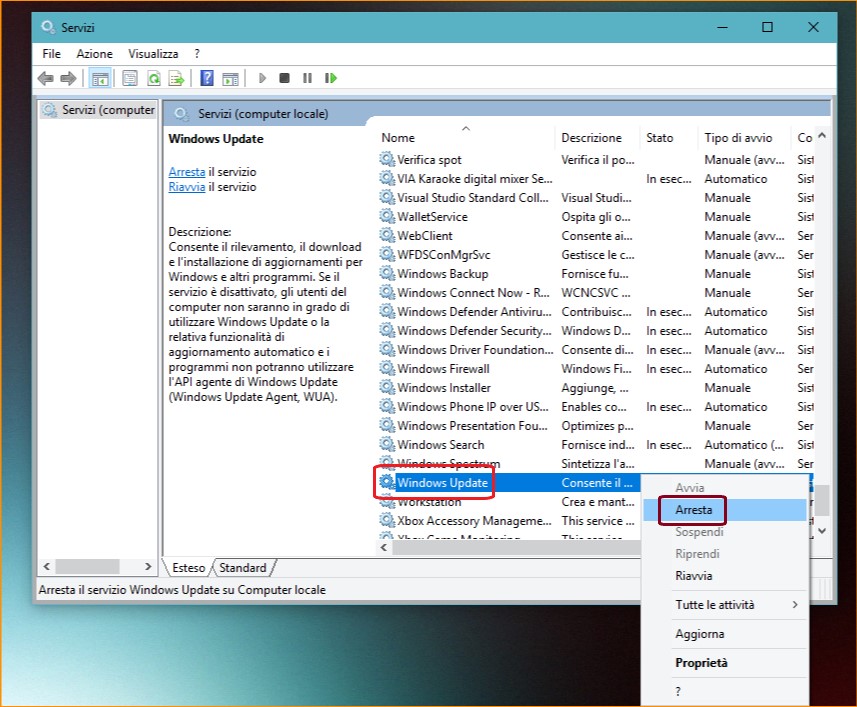Click the left tree pane scroll left arrow

point(46,566)
